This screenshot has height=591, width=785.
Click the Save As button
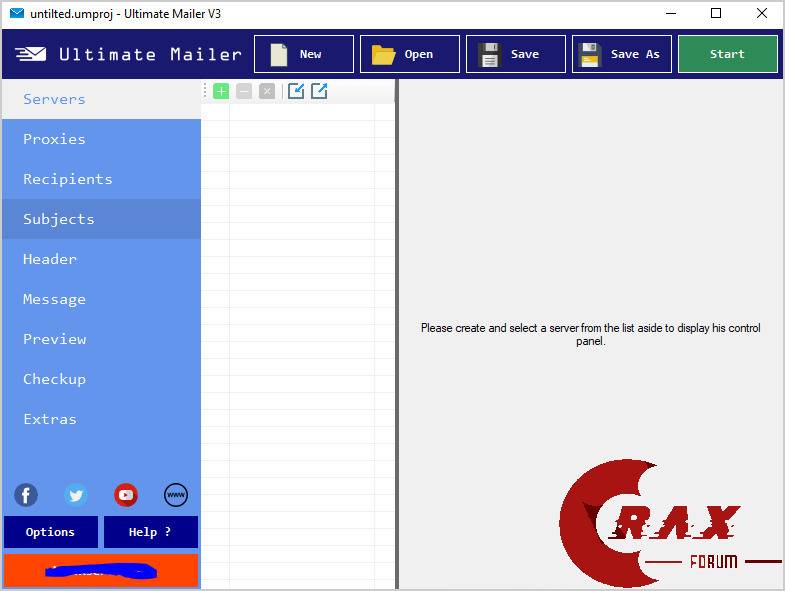click(622, 54)
